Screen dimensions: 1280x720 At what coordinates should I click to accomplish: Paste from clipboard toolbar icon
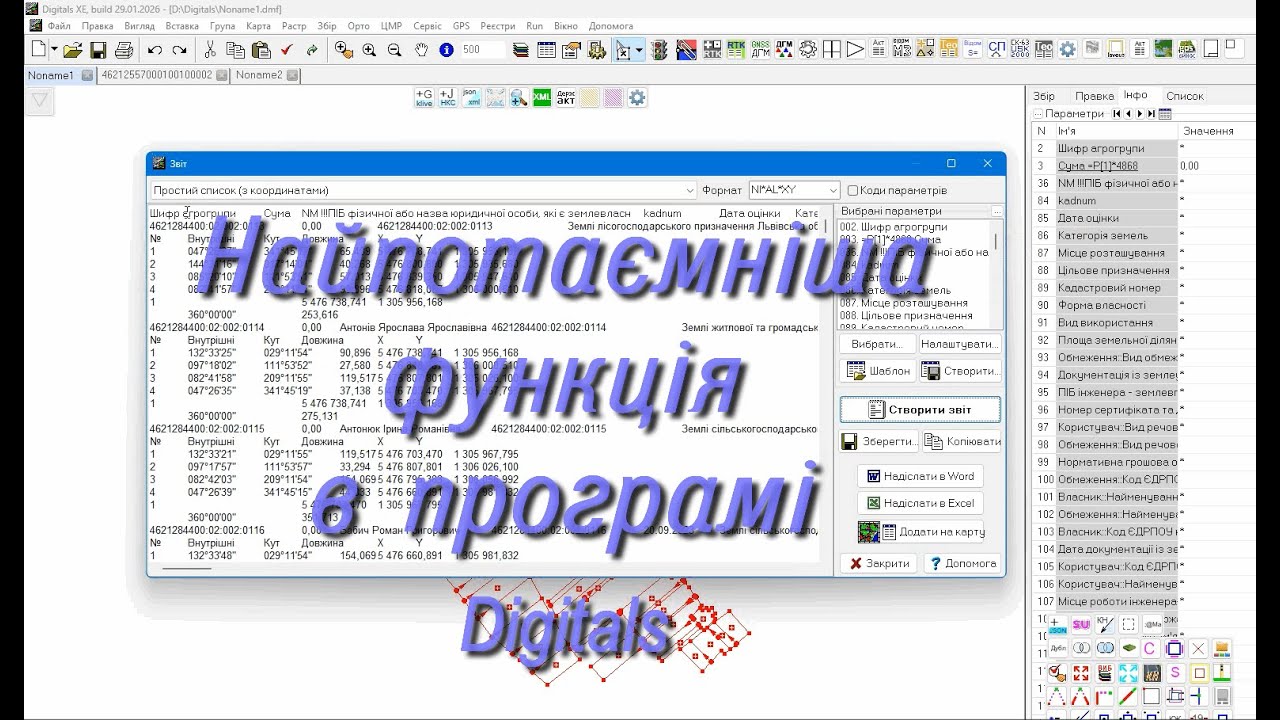(261, 49)
